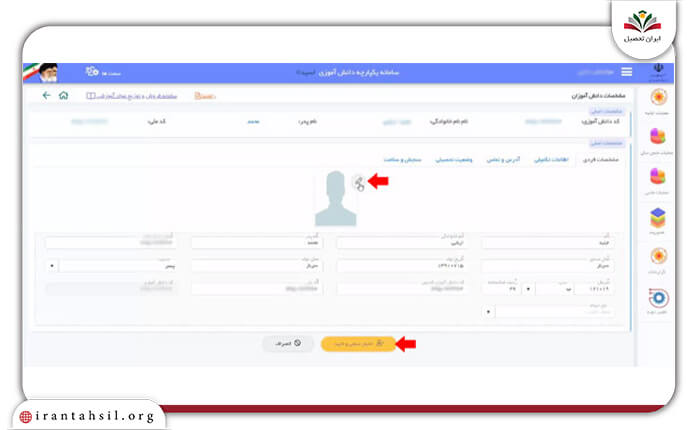Click the orange sun icon below the stack icon
This screenshot has height=430, width=700.
pos(658,256)
